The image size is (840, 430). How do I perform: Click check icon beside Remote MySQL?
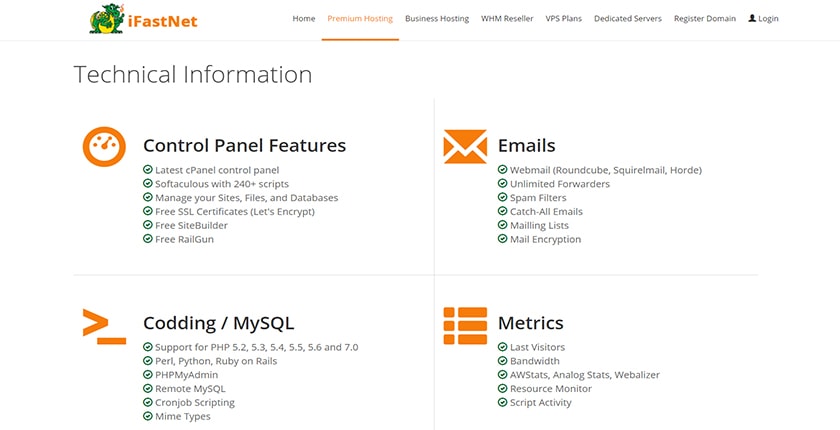148,389
